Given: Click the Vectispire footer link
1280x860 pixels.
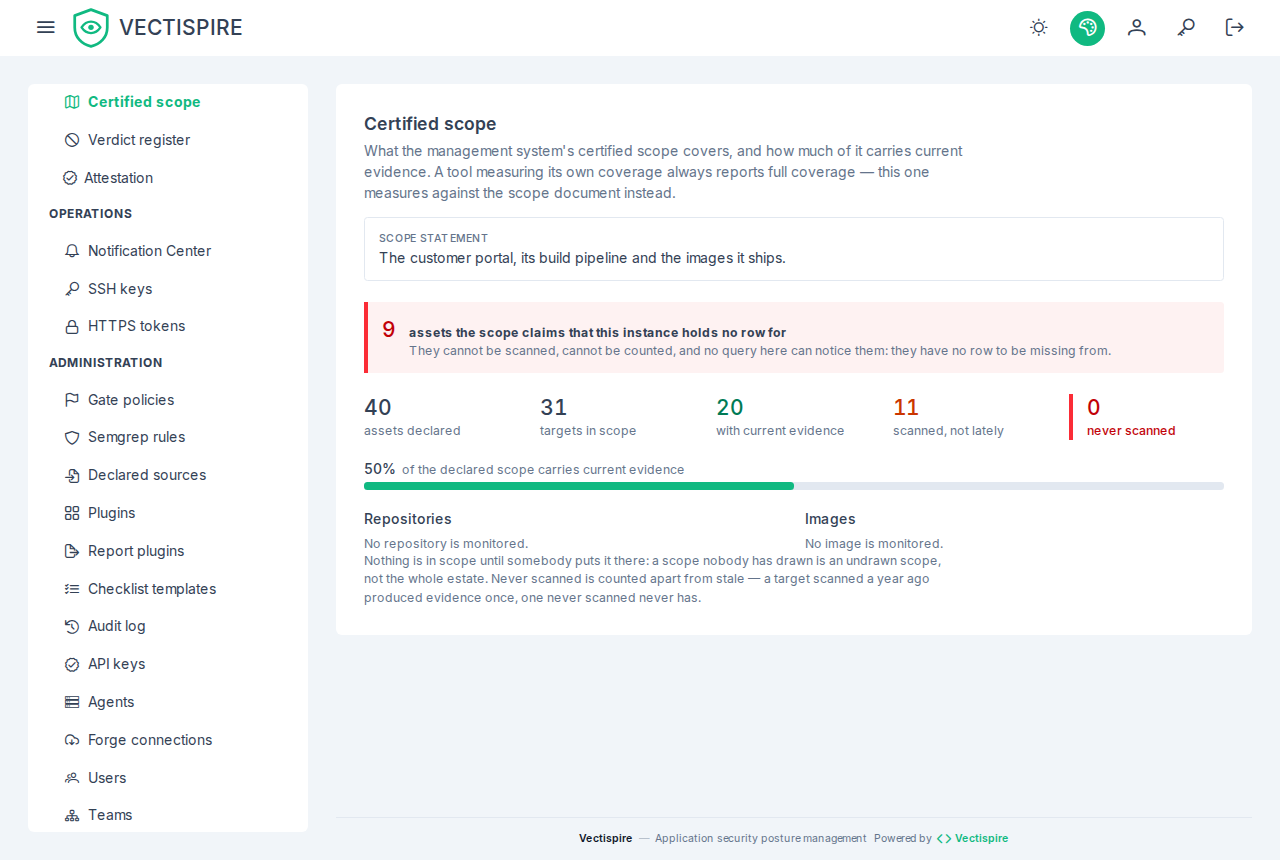Looking at the screenshot, I should click(x=972, y=838).
